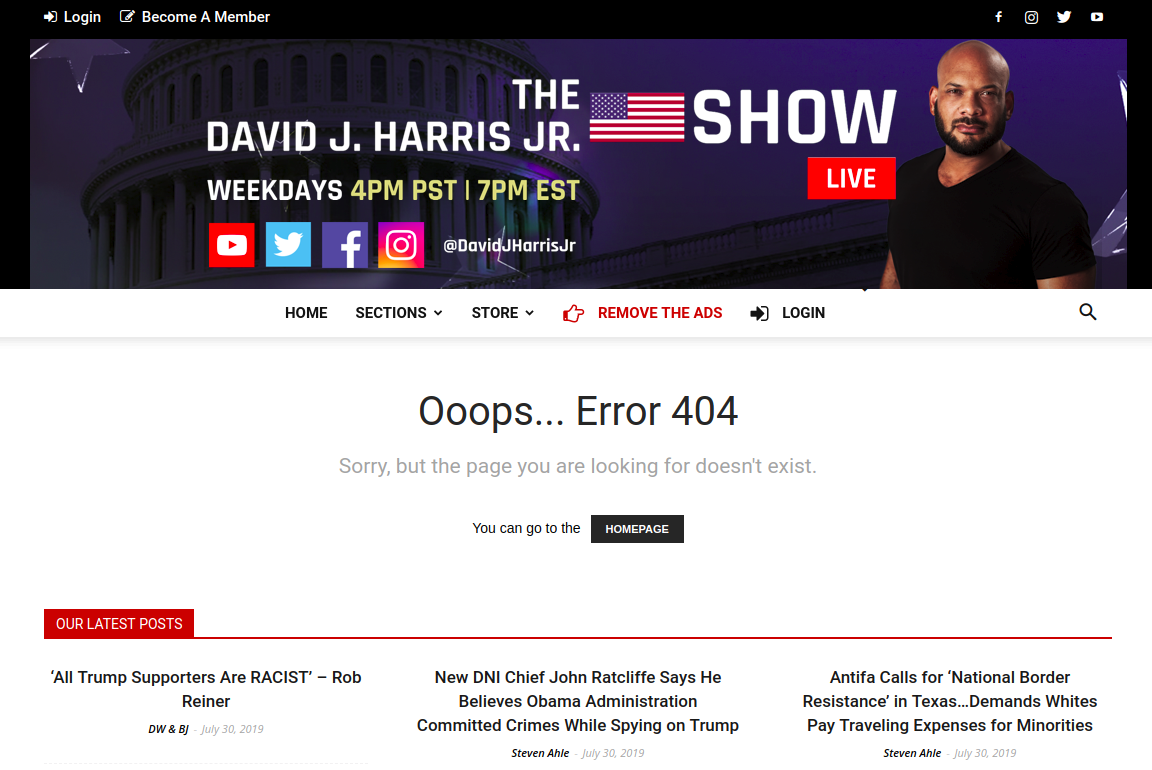Viewport: 1152px width, 770px height.
Task: Open 'All Trump Supporters Are RACIST' article
Action: [206, 689]
